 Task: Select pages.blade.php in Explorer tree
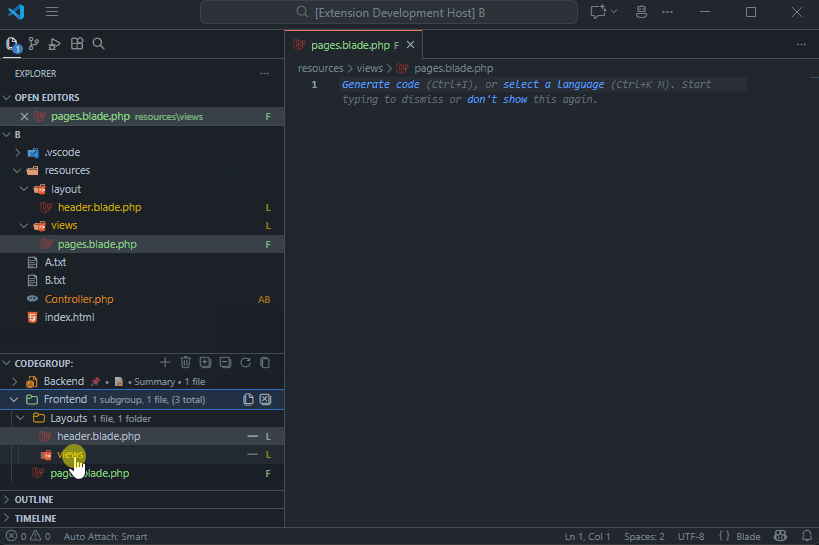click(x=97, y=244)
